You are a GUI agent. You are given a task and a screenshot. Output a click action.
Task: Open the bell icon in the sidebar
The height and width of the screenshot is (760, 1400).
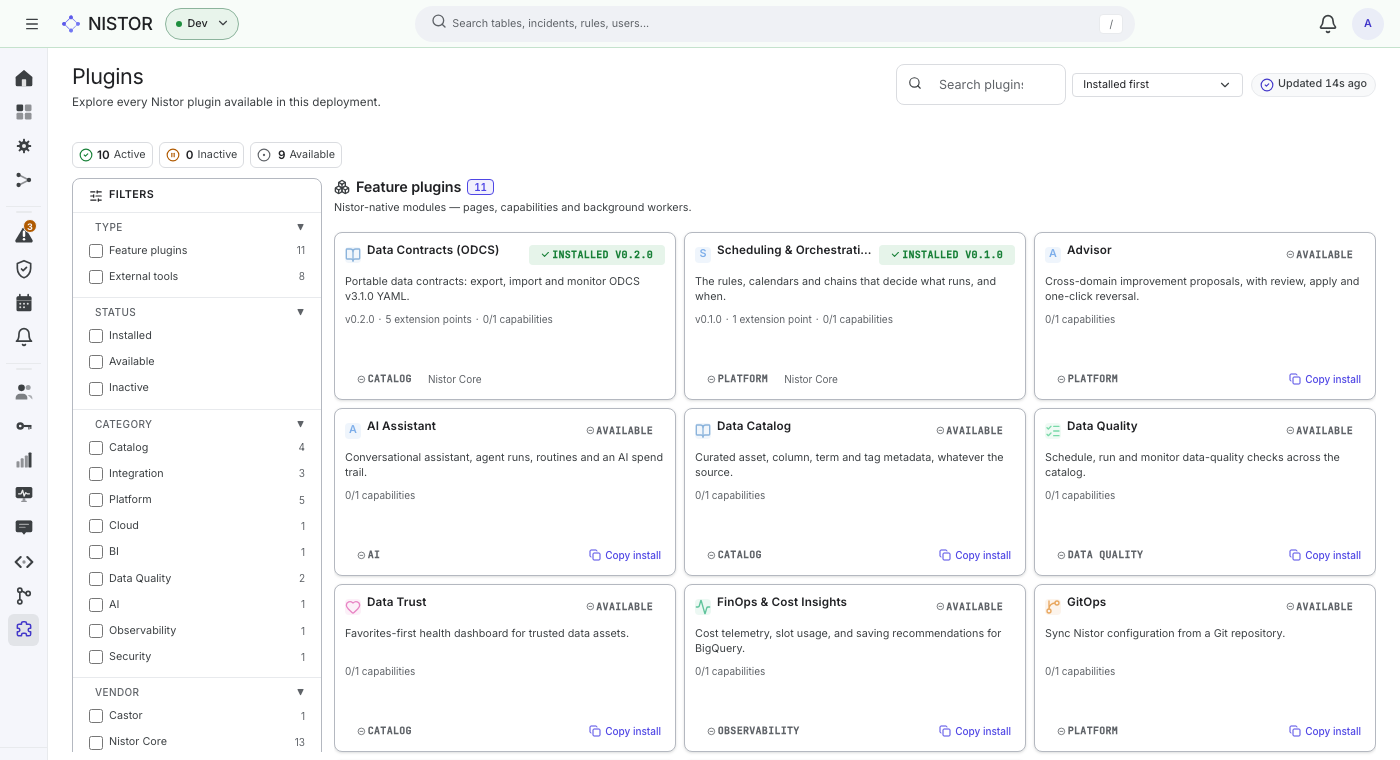tap(24, 337)
